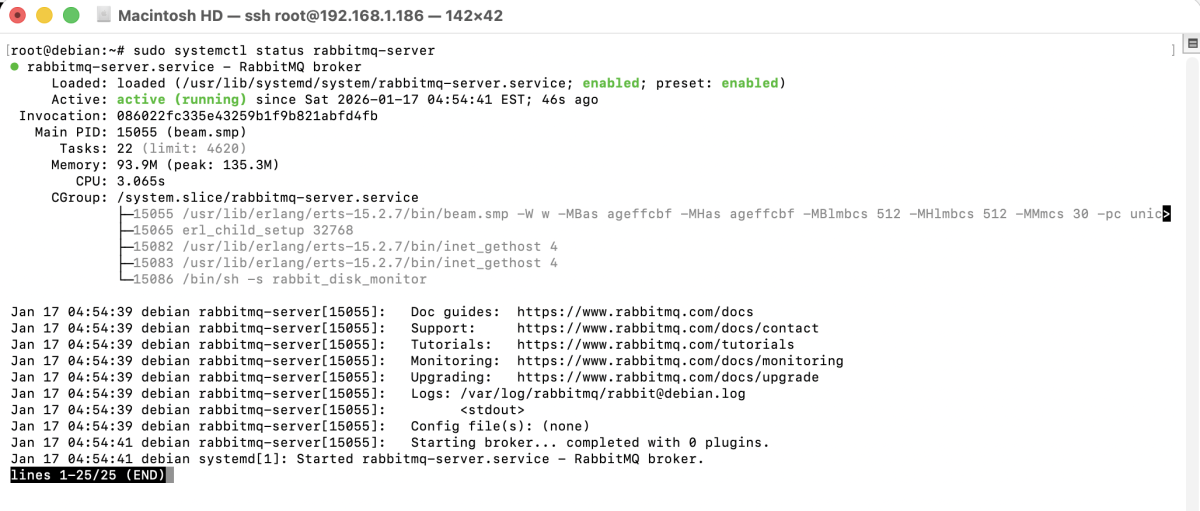This screenshot has width=1200, height=511.
Task: Click the beam.smp process line 15055
Action: point(640,214)
